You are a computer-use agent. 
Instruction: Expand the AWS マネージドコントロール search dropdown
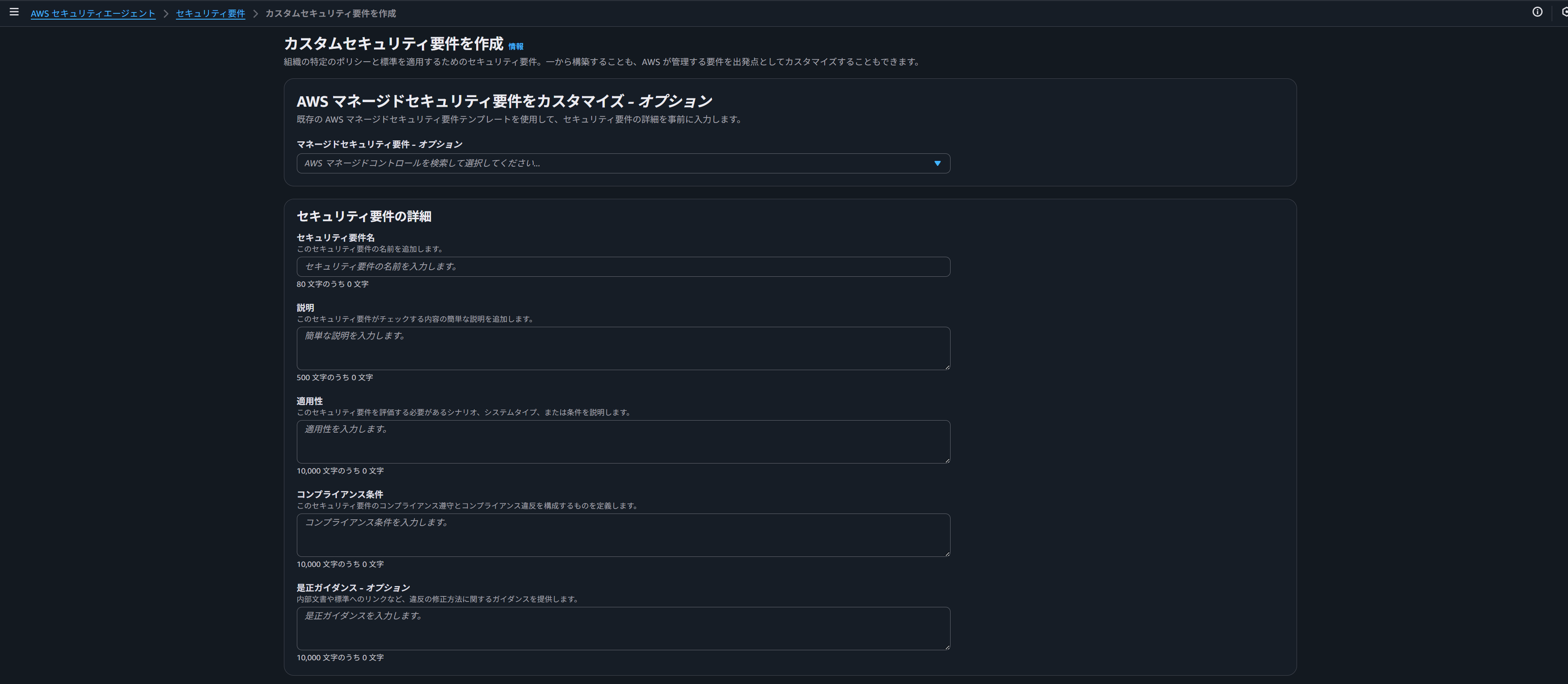(615, 163)
